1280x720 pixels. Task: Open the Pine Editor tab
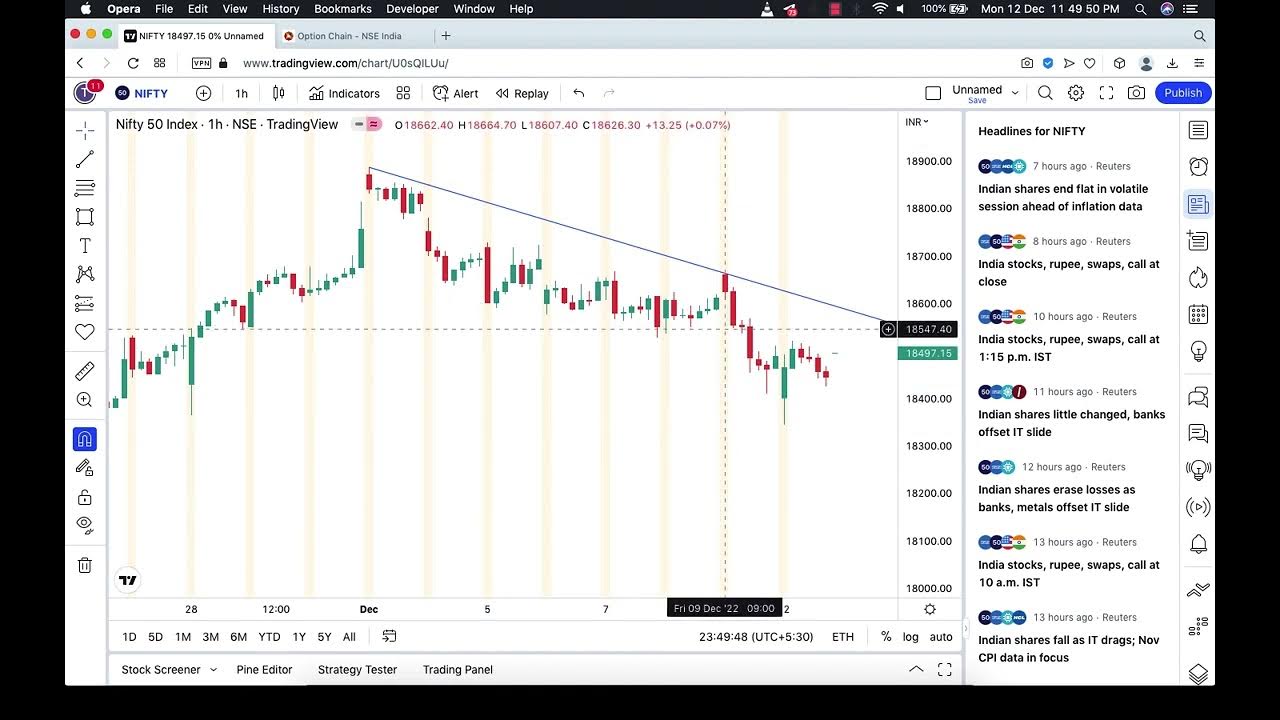click(264, 670)
